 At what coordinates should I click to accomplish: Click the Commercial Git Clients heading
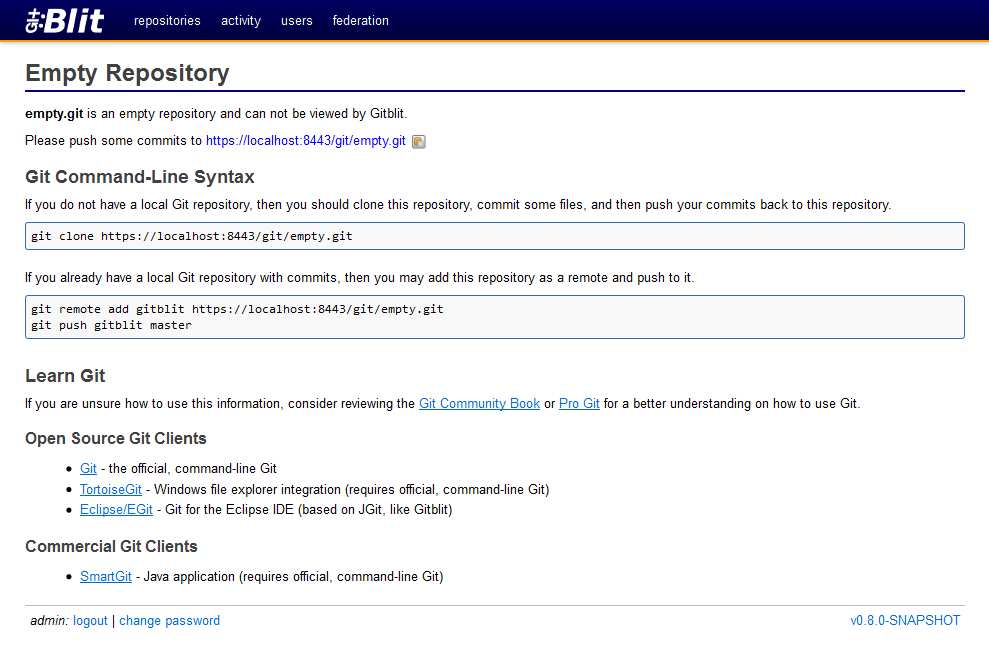112,546
